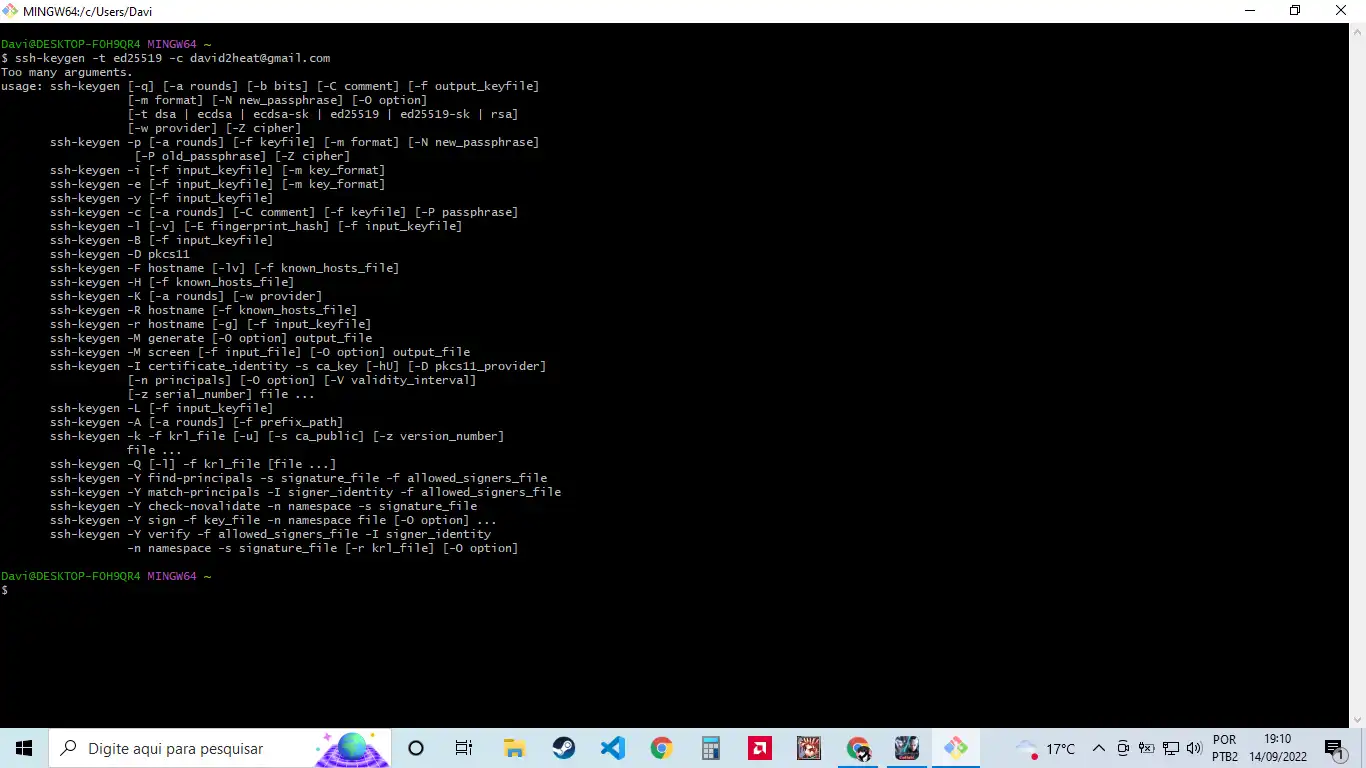
Task: Launch Visual Studio Code from taskbar
Action: [x=612, y=748]
